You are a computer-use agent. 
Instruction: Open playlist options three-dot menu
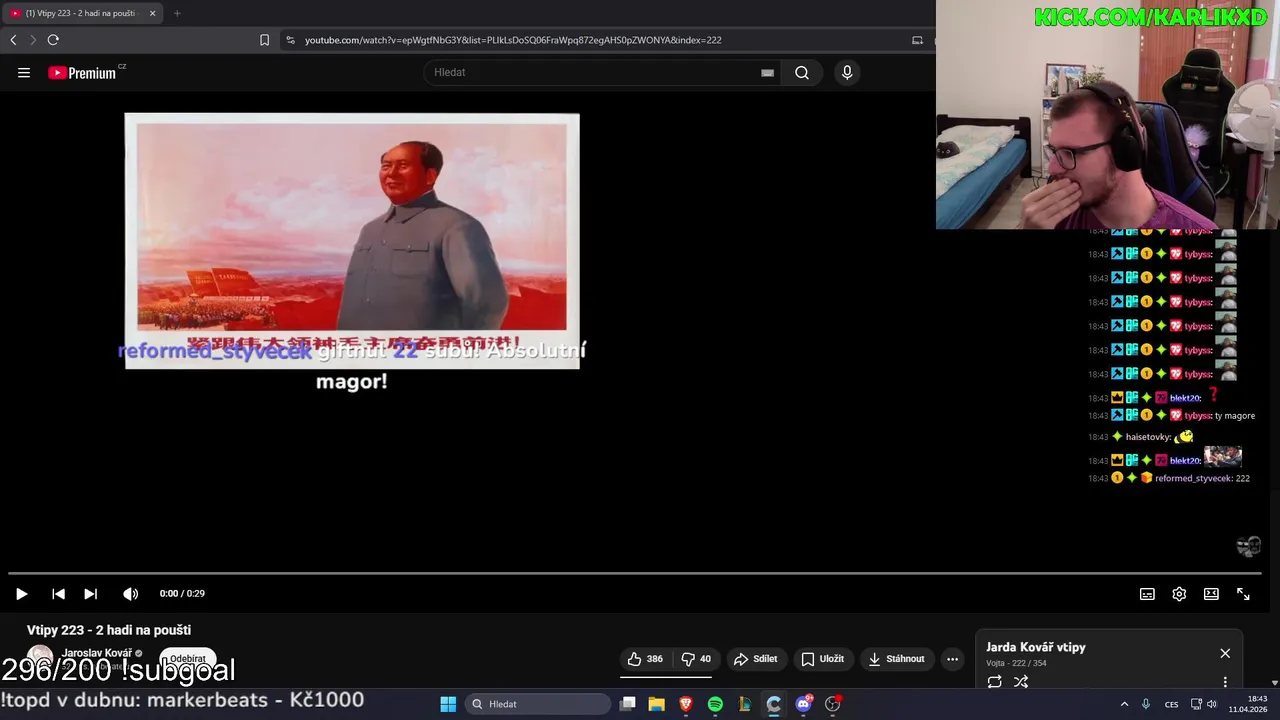click(1225, 682)
